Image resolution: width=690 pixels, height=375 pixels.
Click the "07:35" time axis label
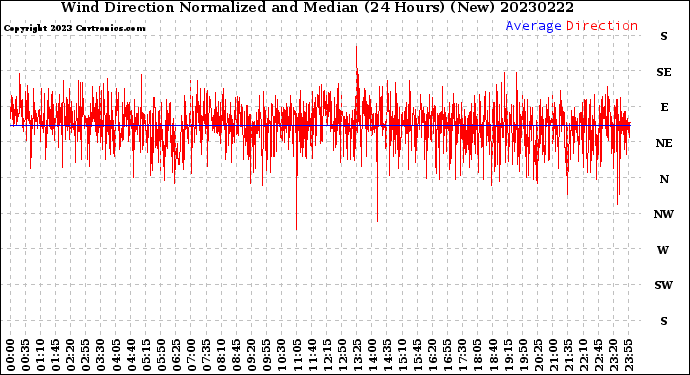point(206,355)
